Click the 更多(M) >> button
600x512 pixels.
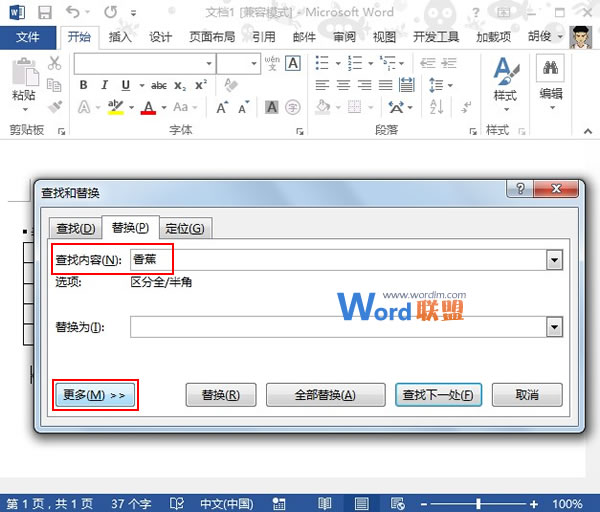(x=95, y=395)
